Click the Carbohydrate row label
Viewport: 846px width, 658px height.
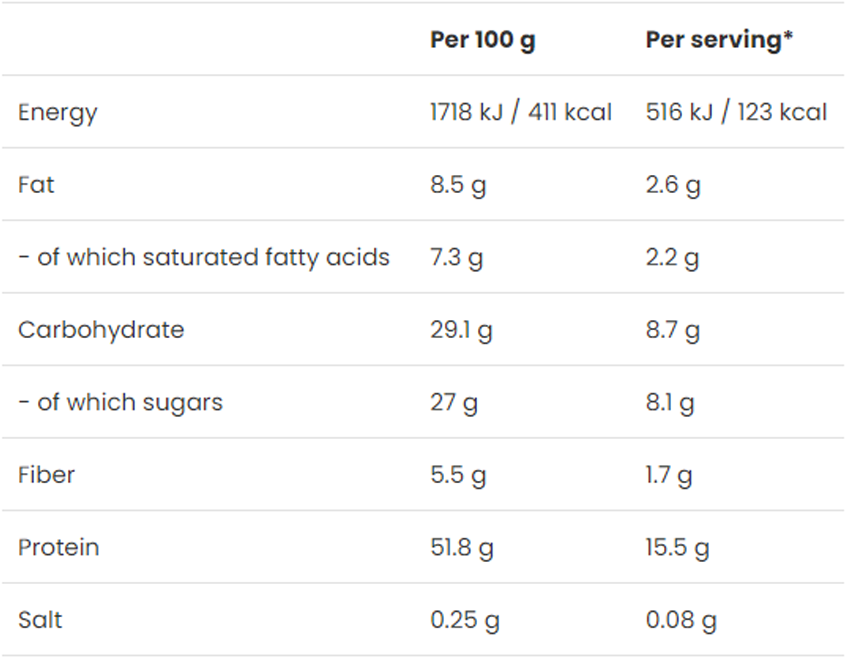click(x=101, y=330)
